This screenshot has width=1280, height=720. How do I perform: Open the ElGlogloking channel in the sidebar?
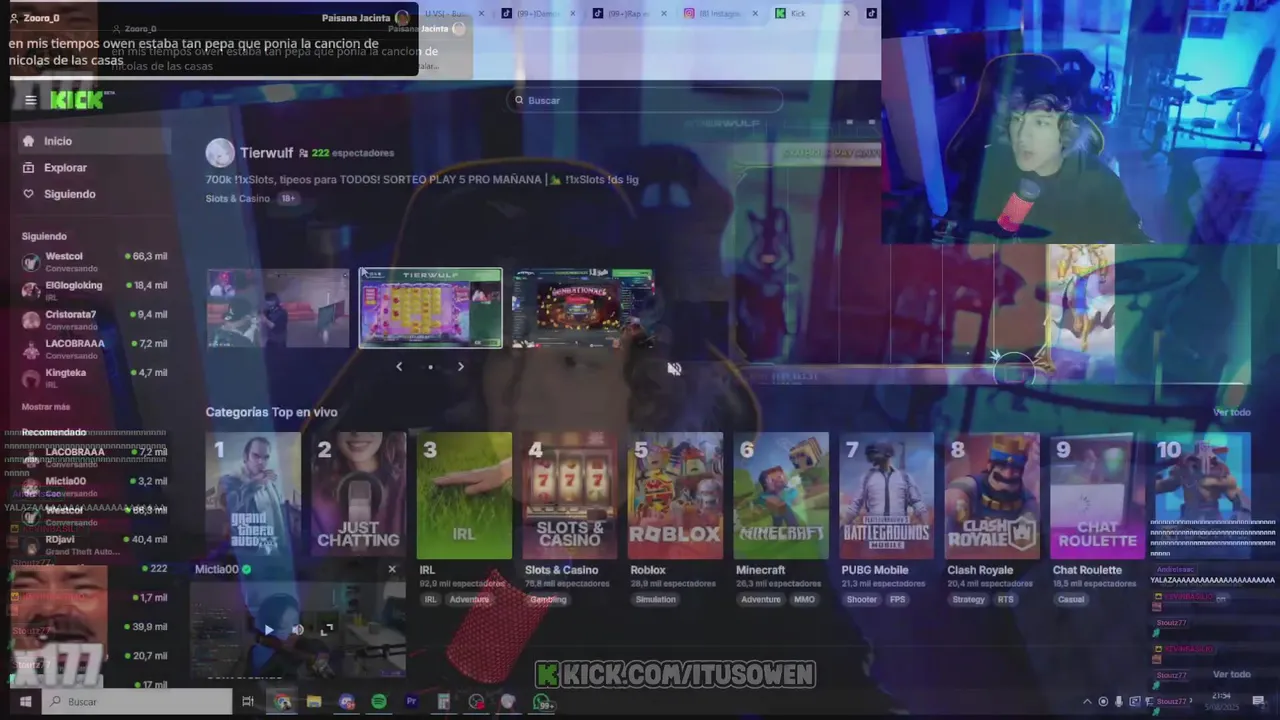click(x=94, y=290)
